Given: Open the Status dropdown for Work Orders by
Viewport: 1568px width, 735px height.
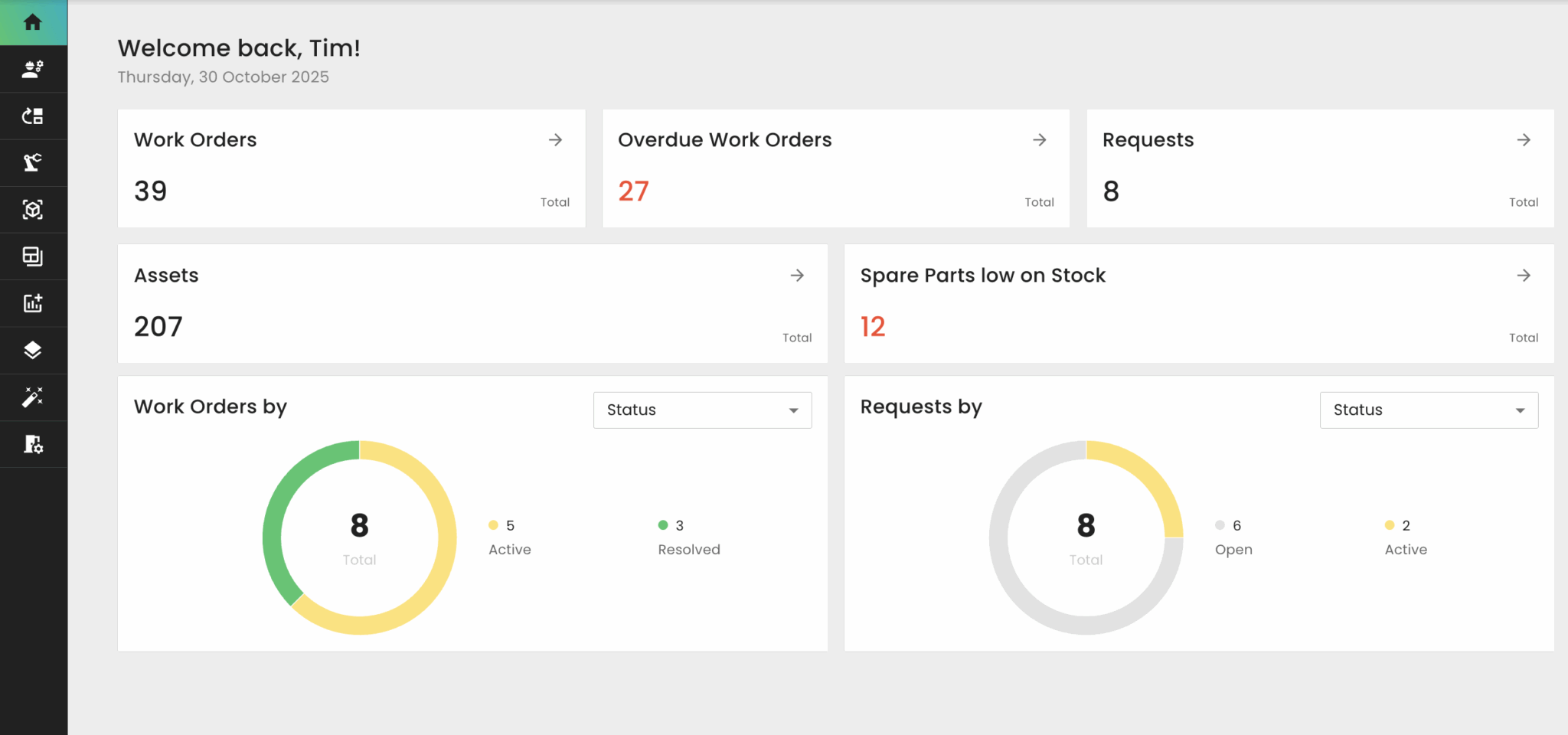Looking at the screenshot, I should 701,410.
